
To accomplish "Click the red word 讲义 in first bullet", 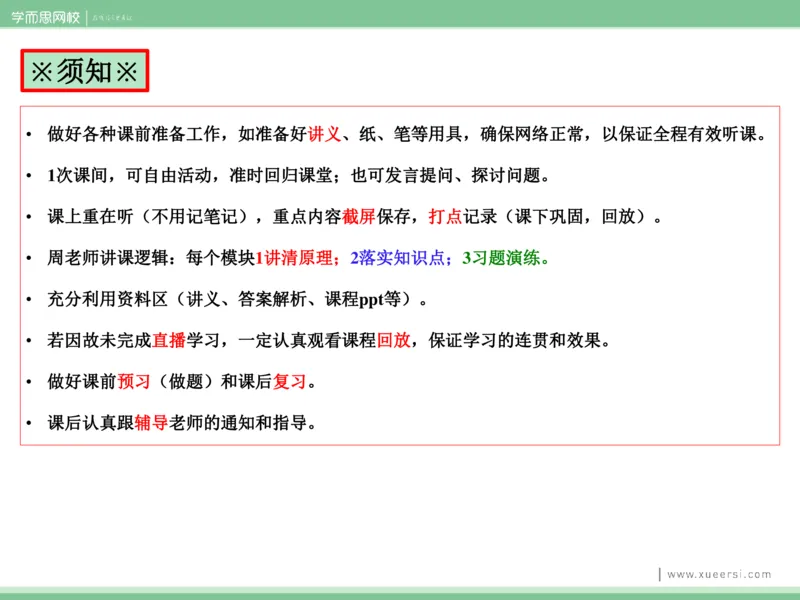I will (x=324, y=134).
